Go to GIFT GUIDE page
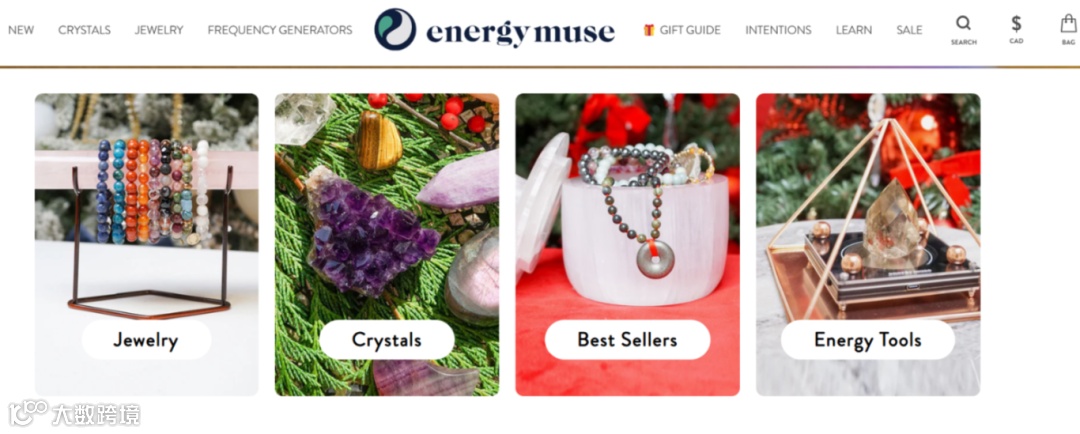Viewport: 1080px width, 434px height. click(690, 30)
